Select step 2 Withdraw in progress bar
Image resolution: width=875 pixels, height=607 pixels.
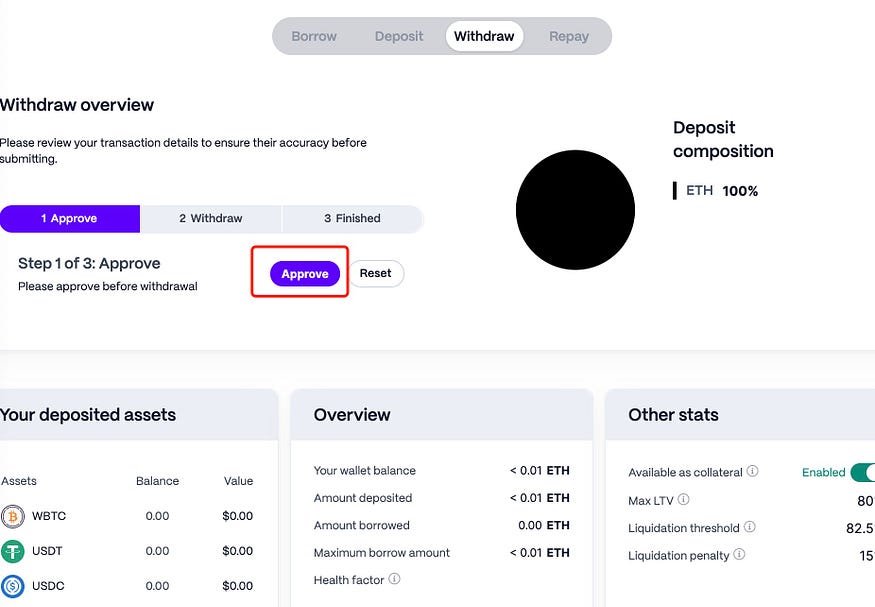point(211,219)
